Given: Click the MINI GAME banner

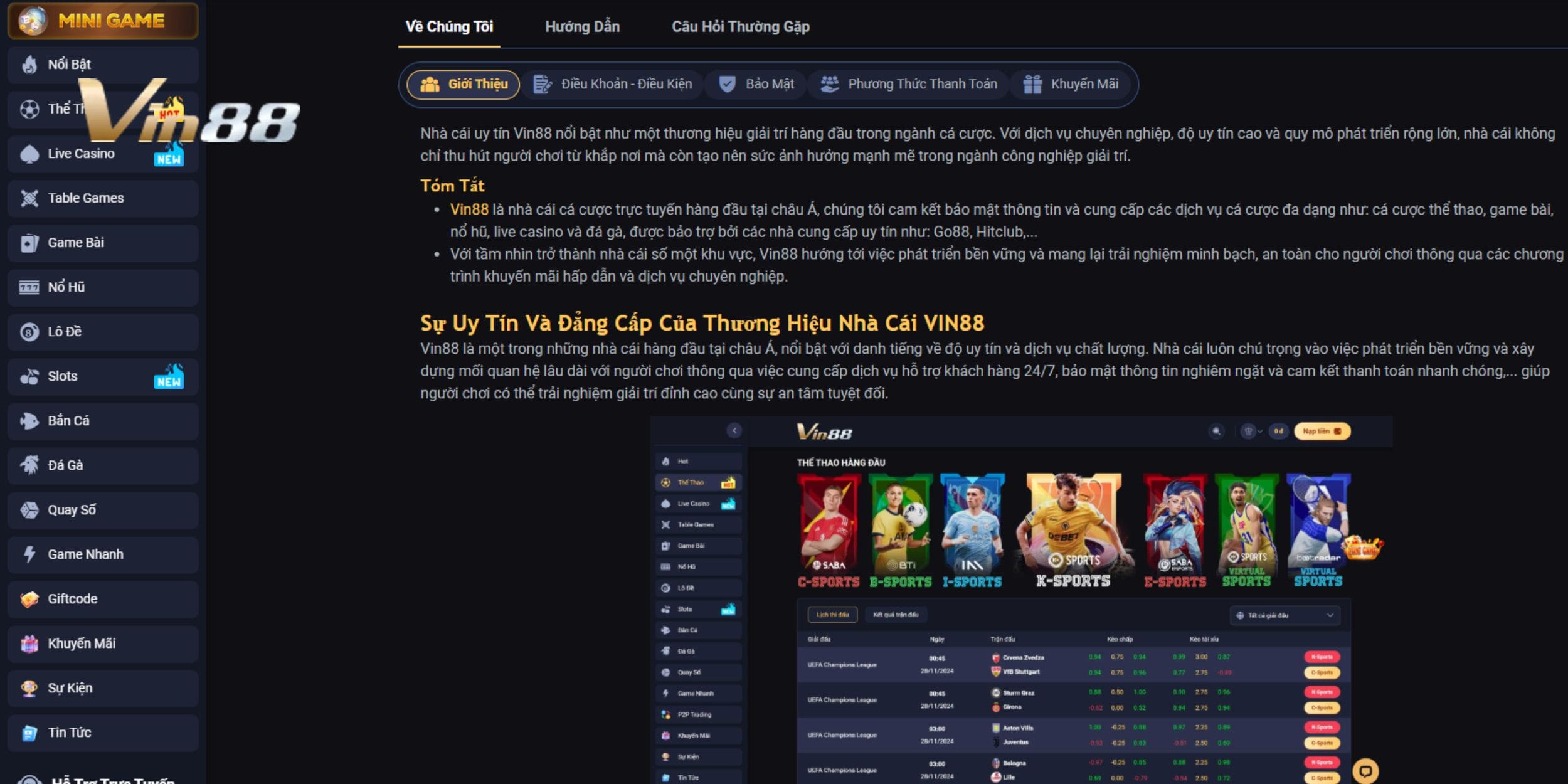Looking at the screenshot, I should click(103, 20).
